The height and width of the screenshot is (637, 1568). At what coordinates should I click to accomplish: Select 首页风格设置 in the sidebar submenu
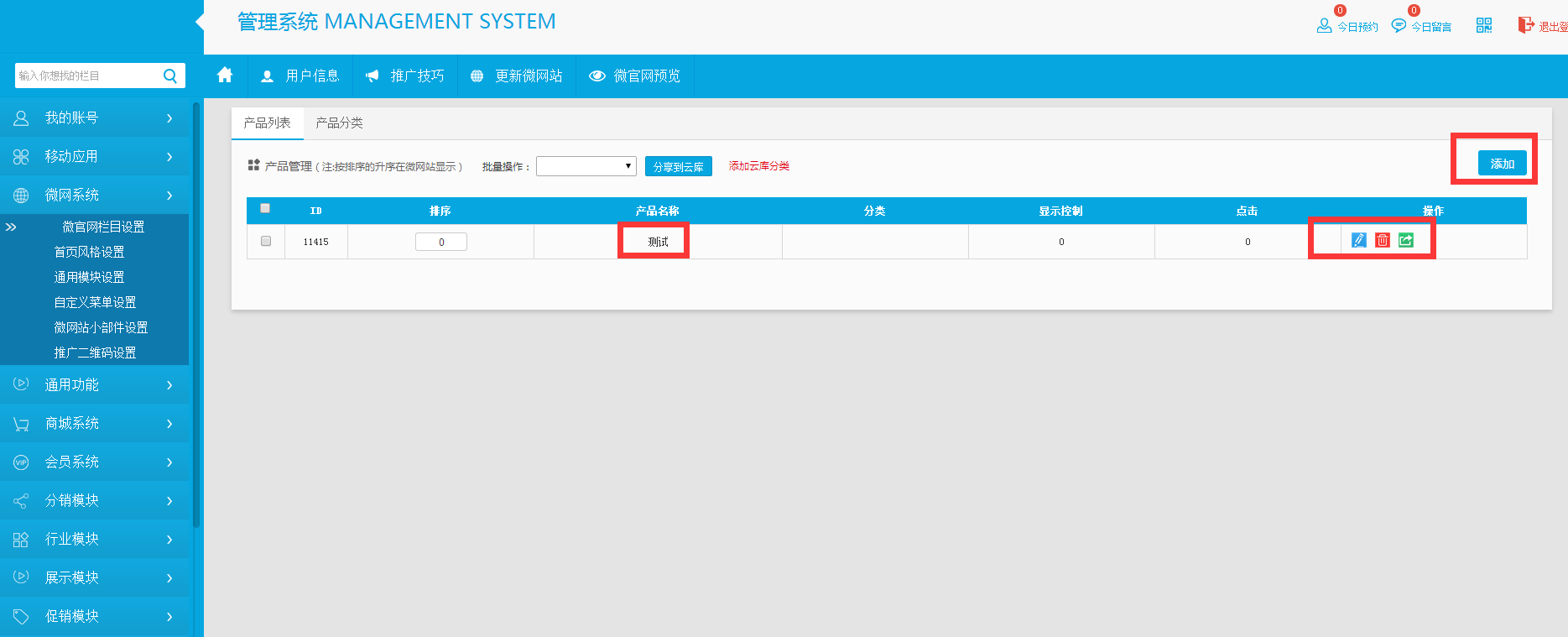pos(89,252)
